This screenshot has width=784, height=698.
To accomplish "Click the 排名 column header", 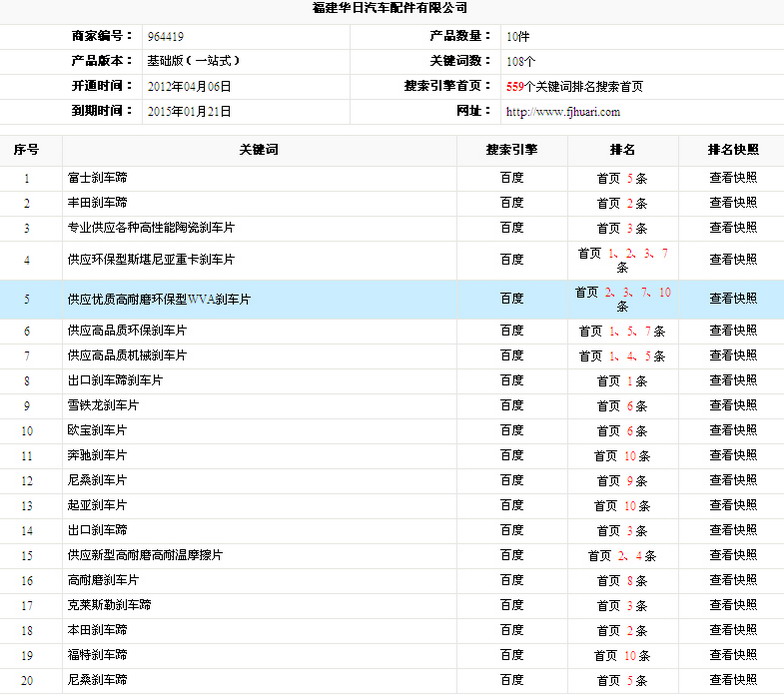I will 622,150.
